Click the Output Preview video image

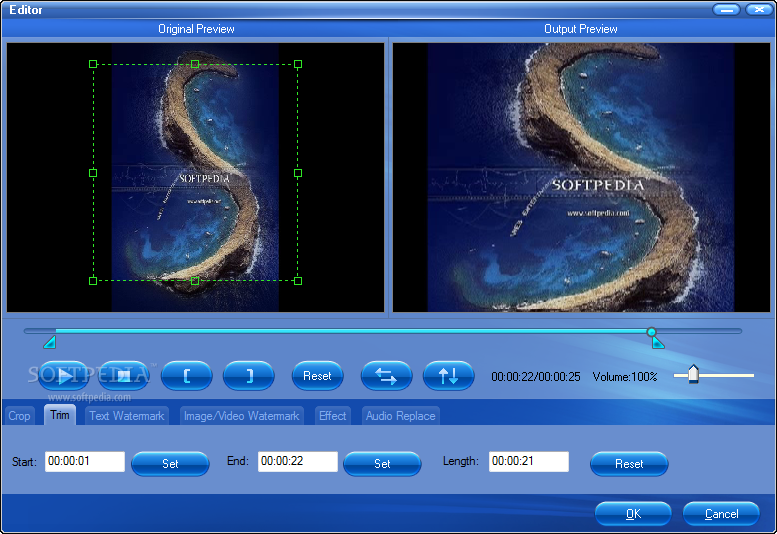pos(581,177)
